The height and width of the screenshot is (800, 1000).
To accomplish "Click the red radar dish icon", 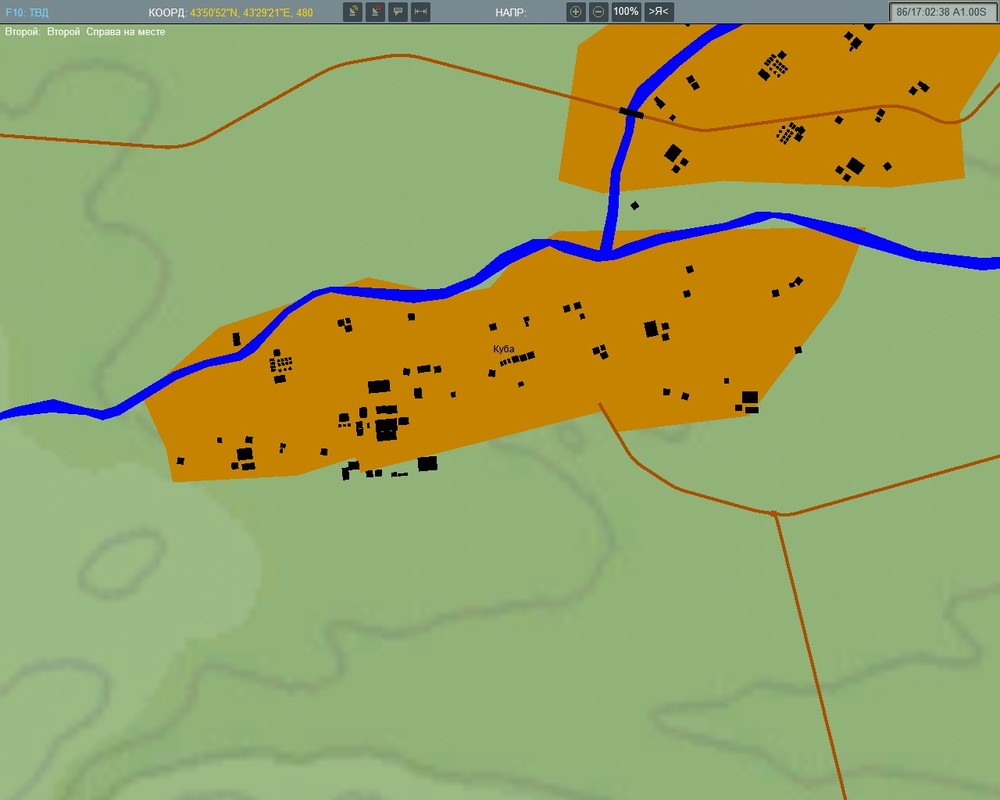I will click(x=375, y=12).
